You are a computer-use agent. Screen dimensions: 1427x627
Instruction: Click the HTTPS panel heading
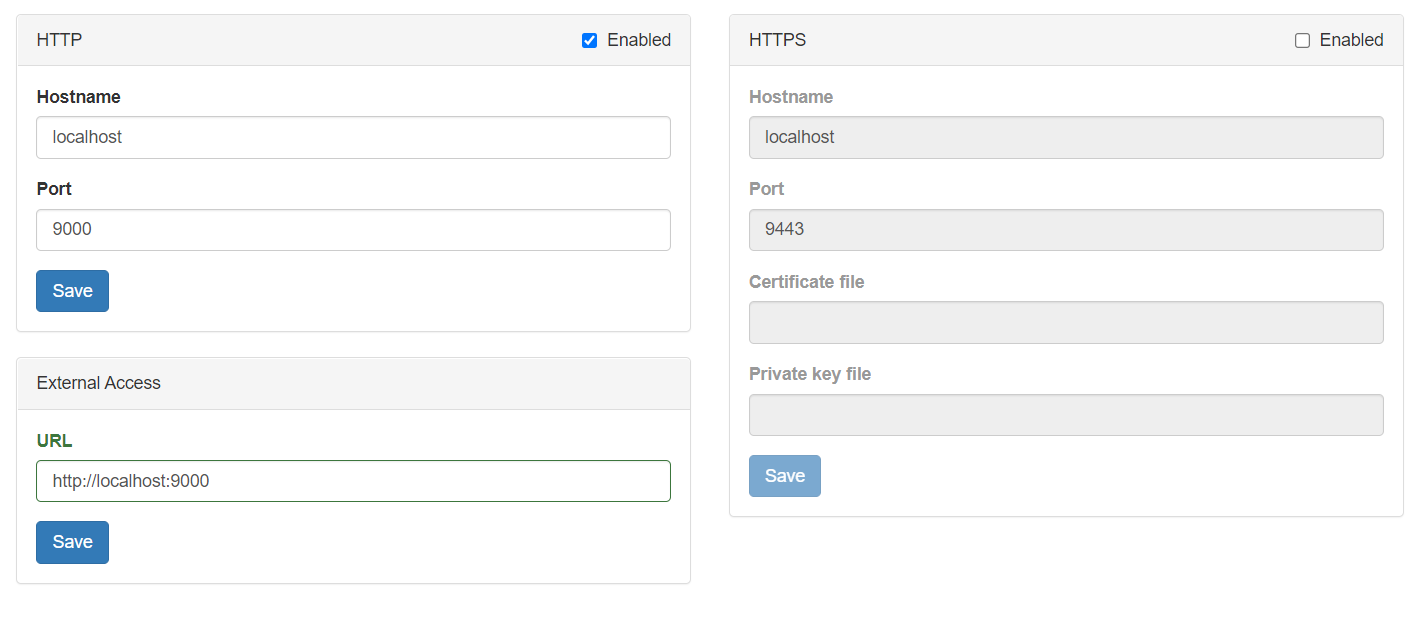point(777,40)
